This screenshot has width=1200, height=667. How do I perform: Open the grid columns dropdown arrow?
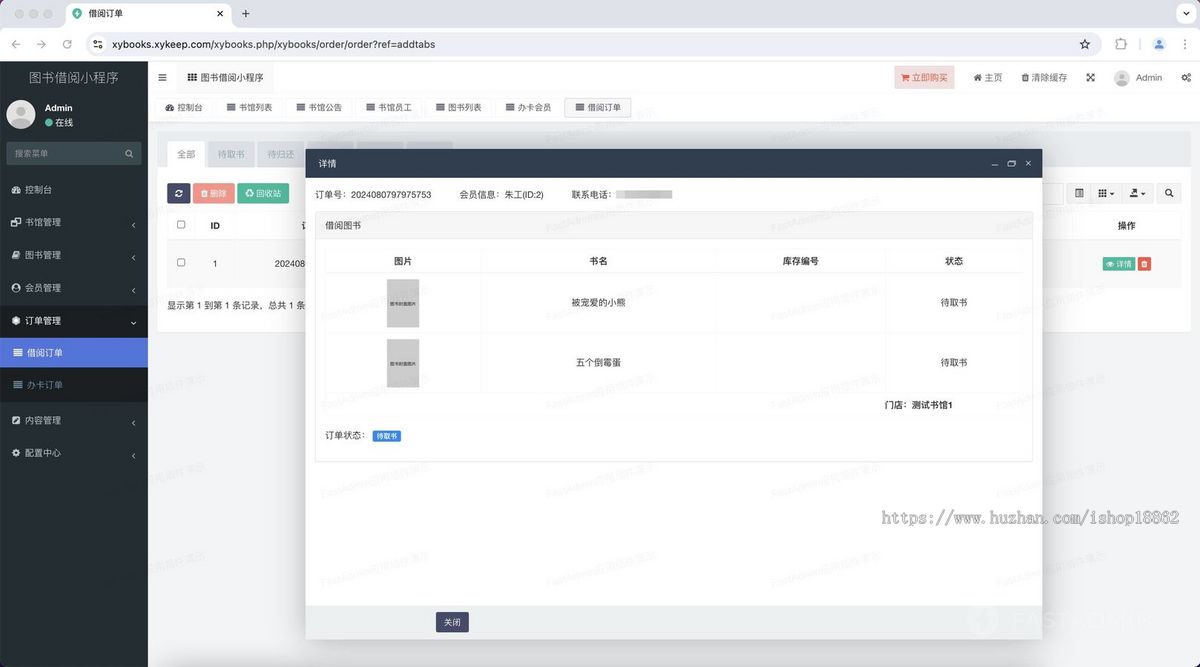(x=1113, y=193)
